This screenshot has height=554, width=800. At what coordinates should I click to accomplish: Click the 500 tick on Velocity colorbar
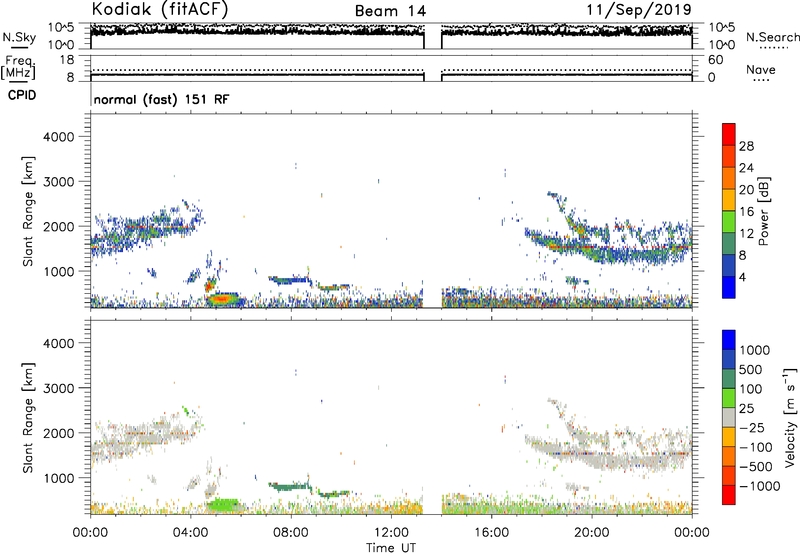(x=753, y=369)
